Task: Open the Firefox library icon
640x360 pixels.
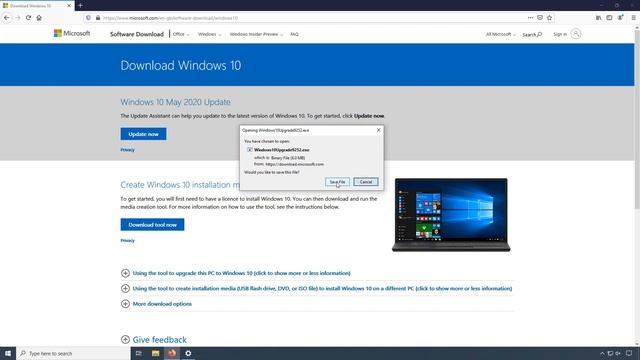Action: (x=598, y=18)
